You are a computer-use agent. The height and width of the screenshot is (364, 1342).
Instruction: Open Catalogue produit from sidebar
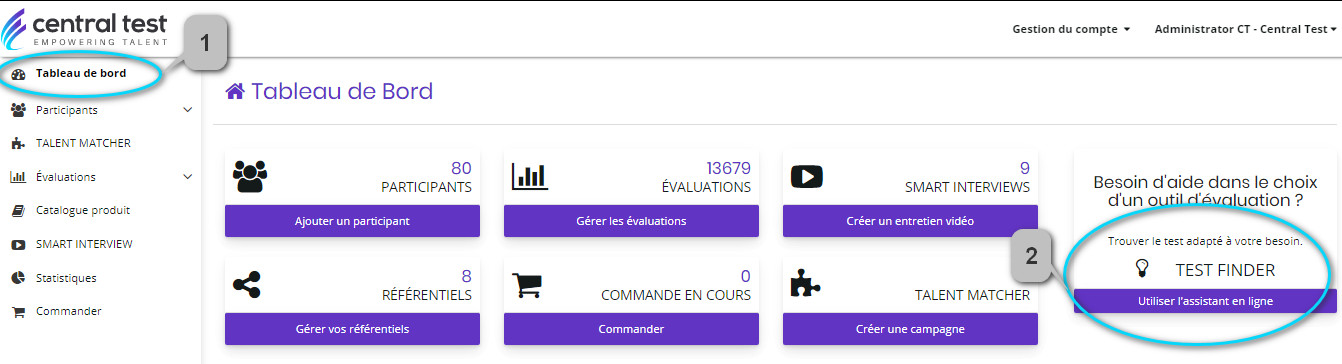coord(83,210)
